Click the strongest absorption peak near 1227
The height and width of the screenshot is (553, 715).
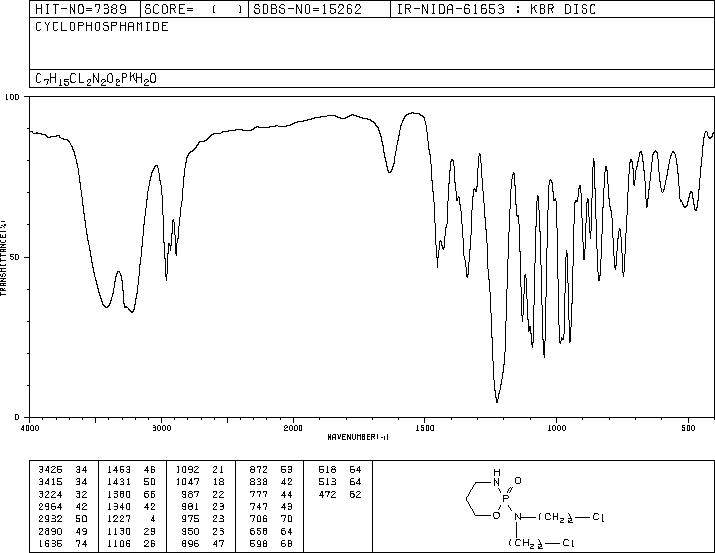497,400
